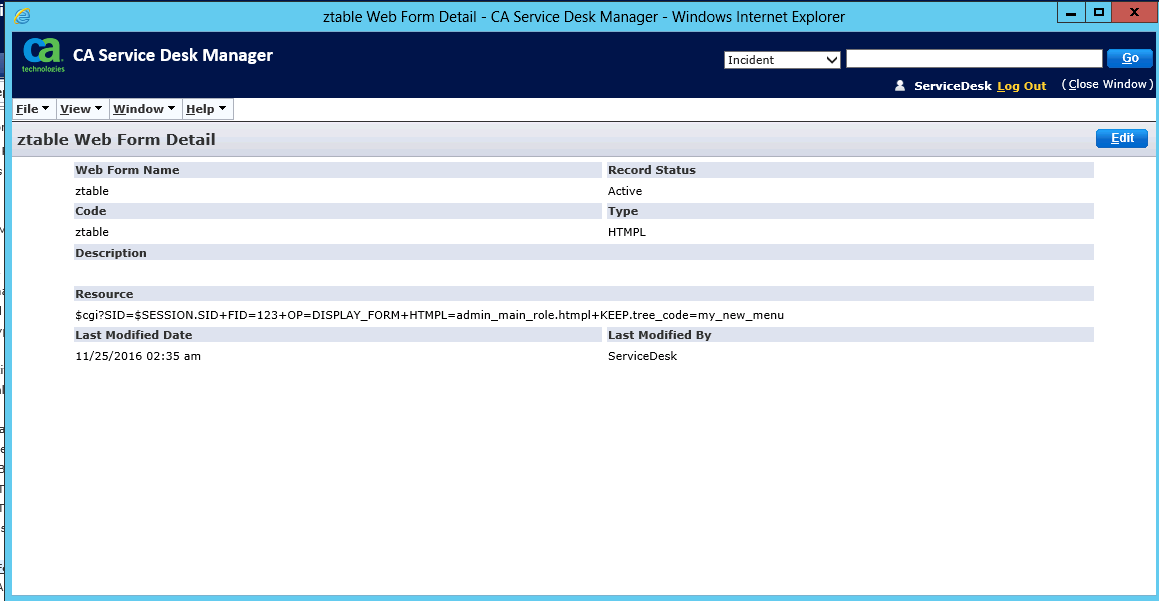This screenshot has width=1159, height=601.
Task: Show the Help menu
Action: click(206, 109)
